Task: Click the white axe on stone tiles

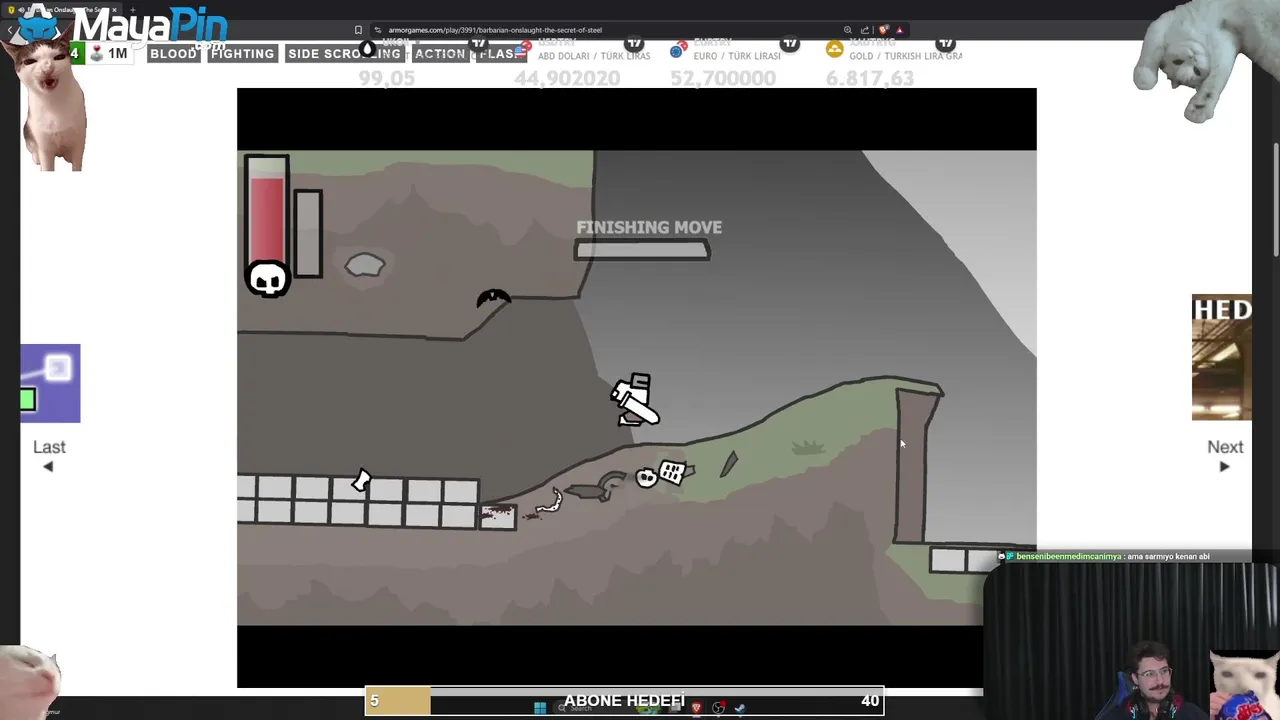Action: (360, 481)
